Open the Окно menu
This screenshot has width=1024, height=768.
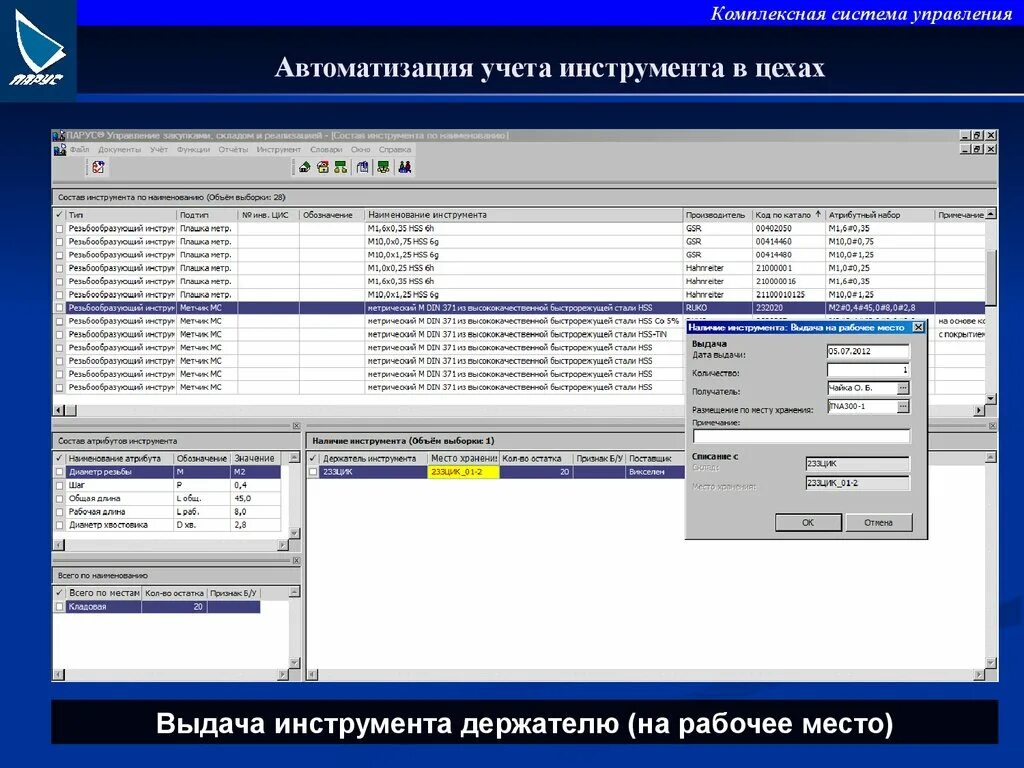click(x=360, y=150)
